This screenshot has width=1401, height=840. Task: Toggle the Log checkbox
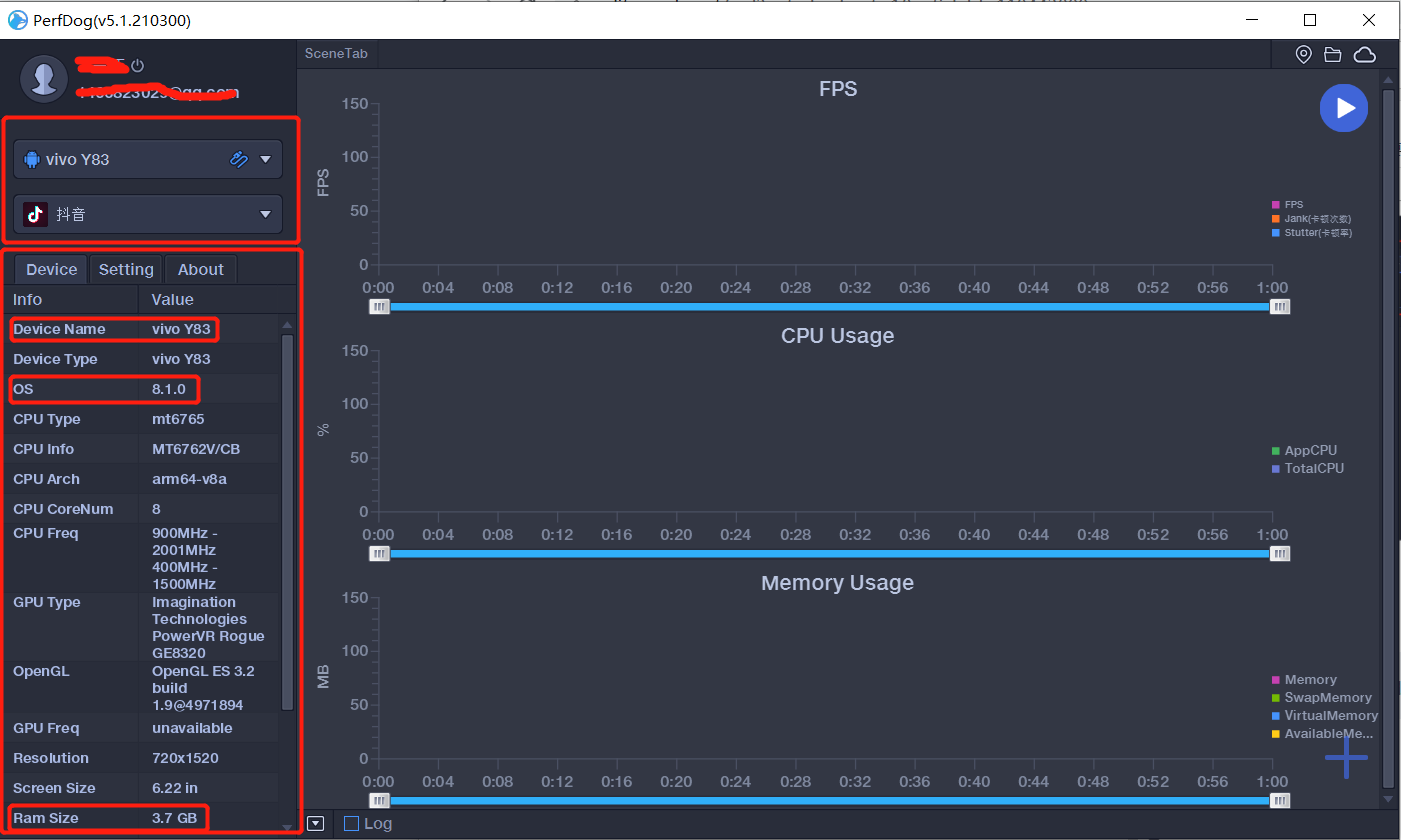351,824
